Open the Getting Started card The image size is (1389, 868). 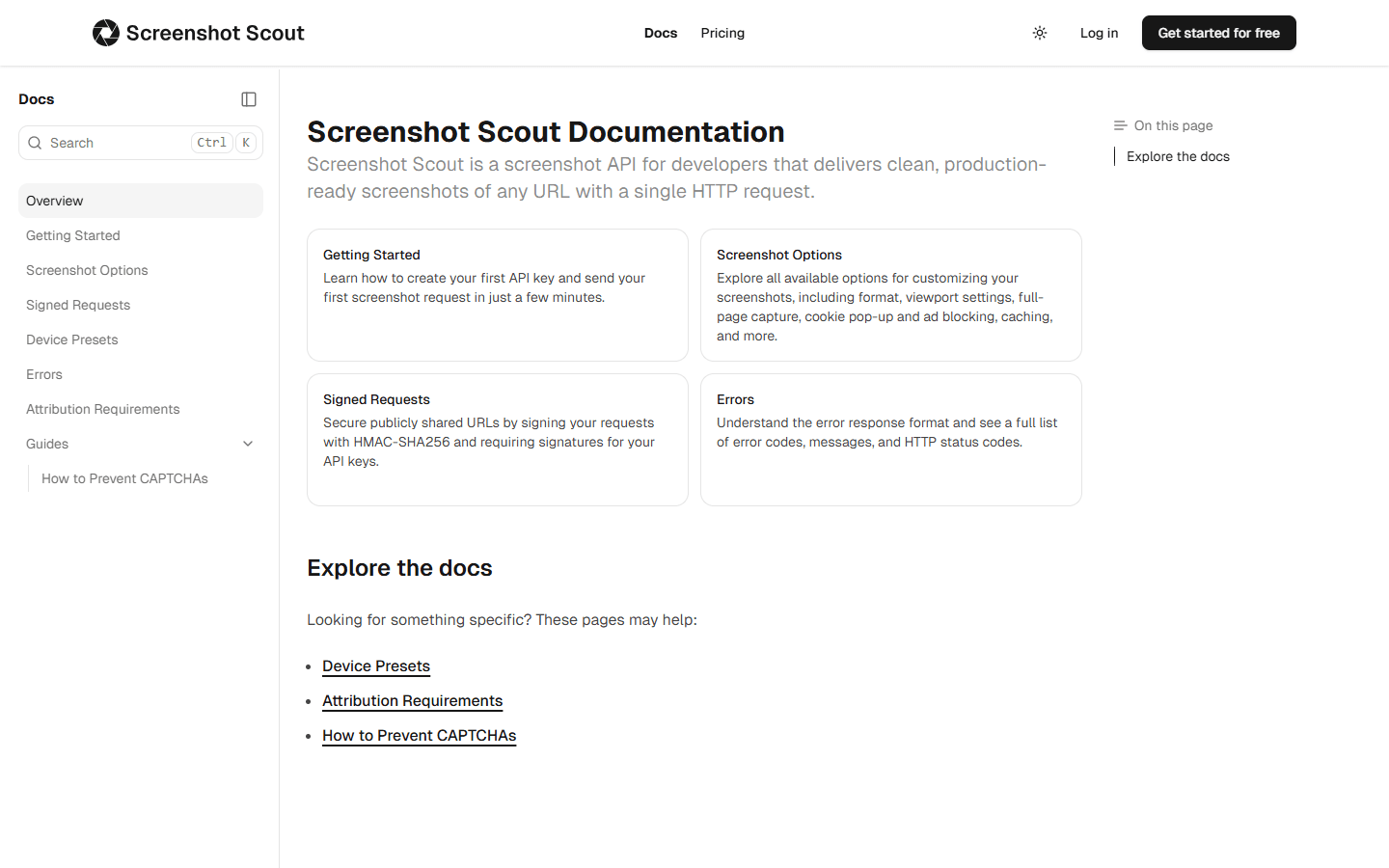[497, 295]
